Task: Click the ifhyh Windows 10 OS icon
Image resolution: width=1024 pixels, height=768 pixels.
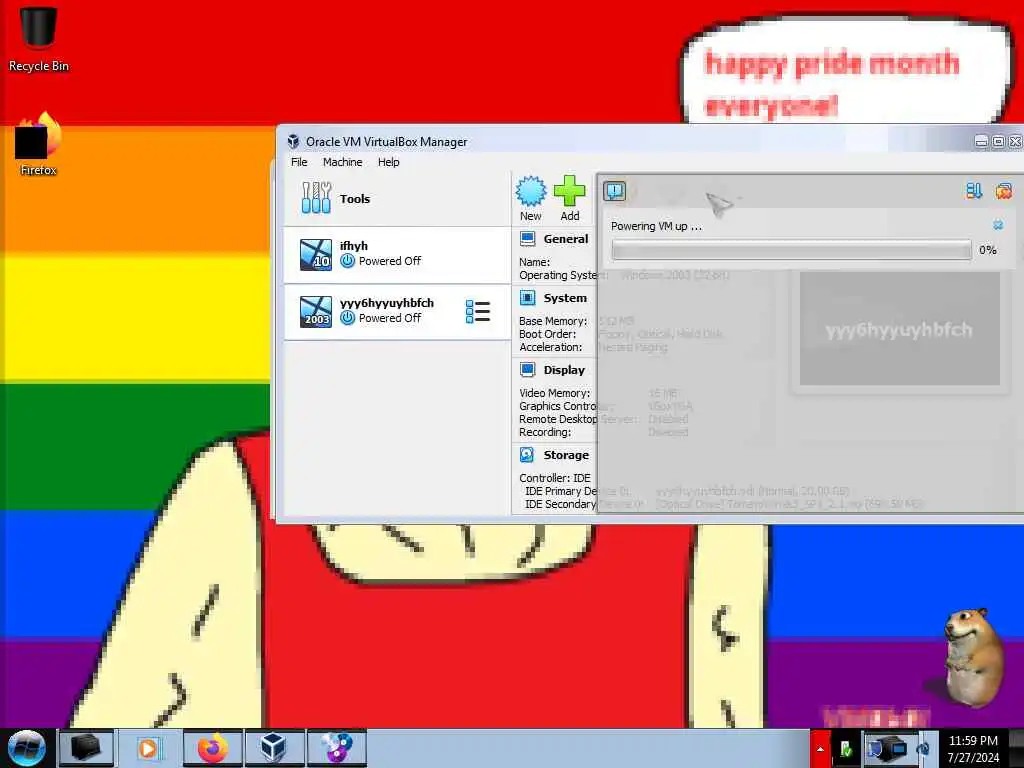Action: tap(315, 255)
